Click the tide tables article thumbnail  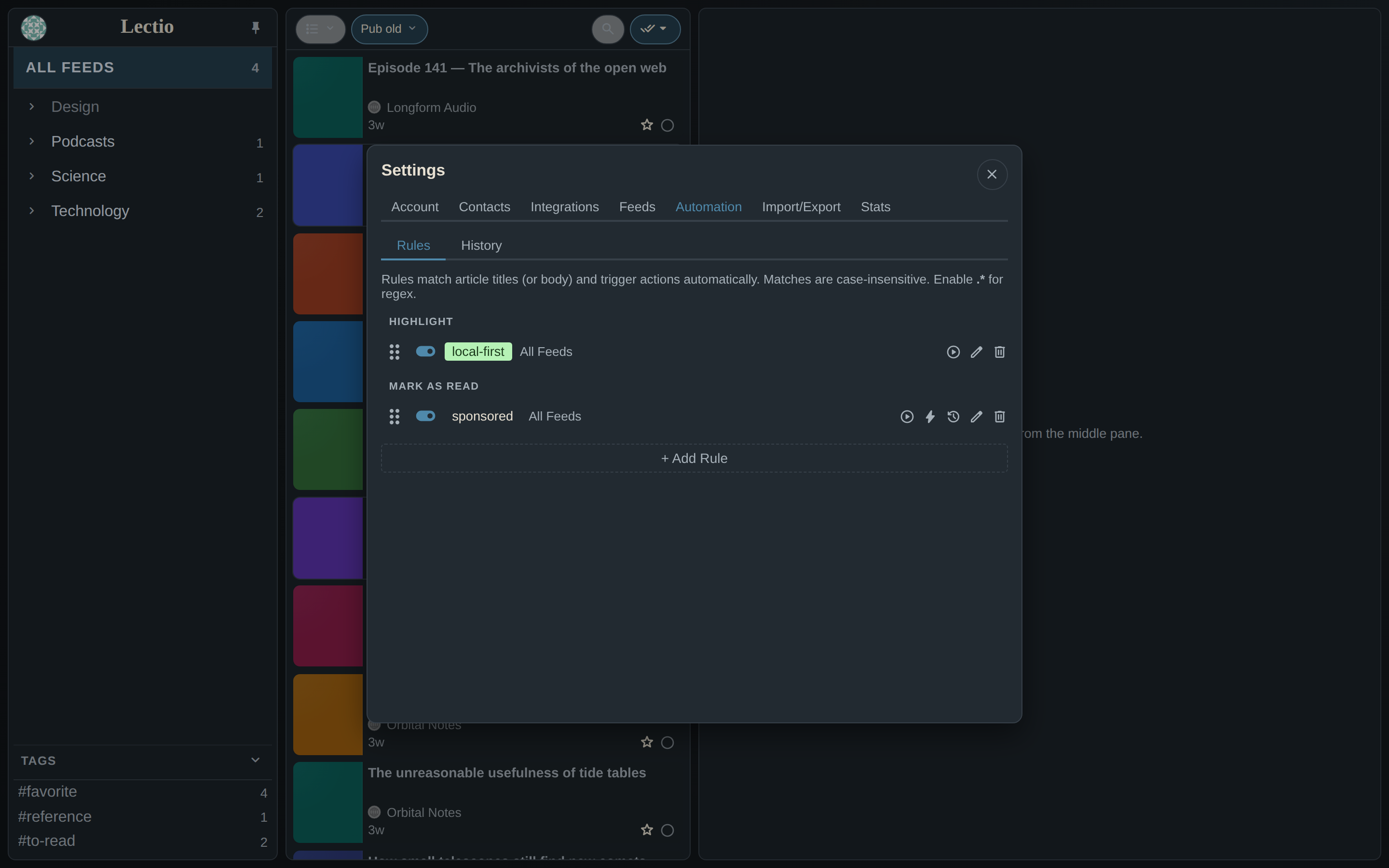coord(328,802)
